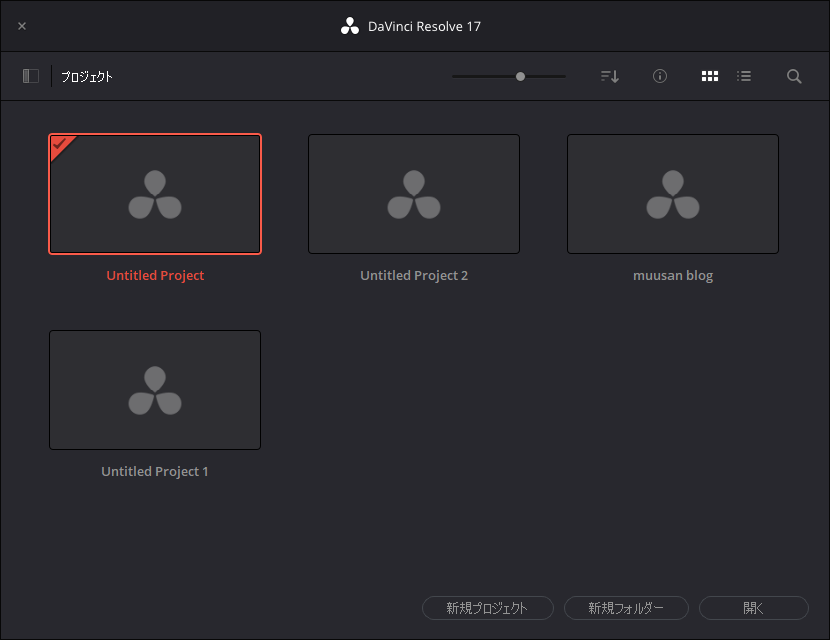Click the Untitled Project 2 name label
This screenshot has width=830, height=640.
pos(414,275)
